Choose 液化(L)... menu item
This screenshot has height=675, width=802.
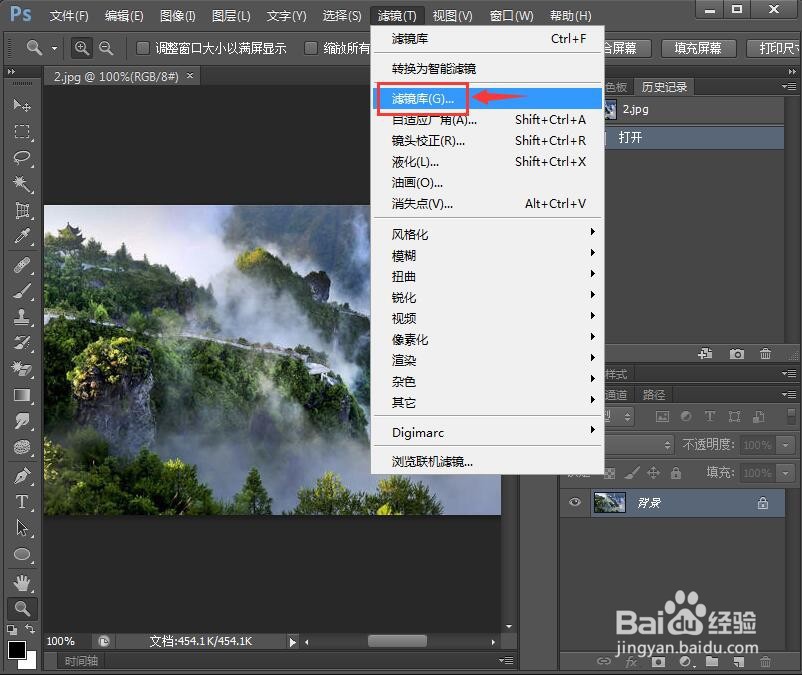(x=487, y=162)
